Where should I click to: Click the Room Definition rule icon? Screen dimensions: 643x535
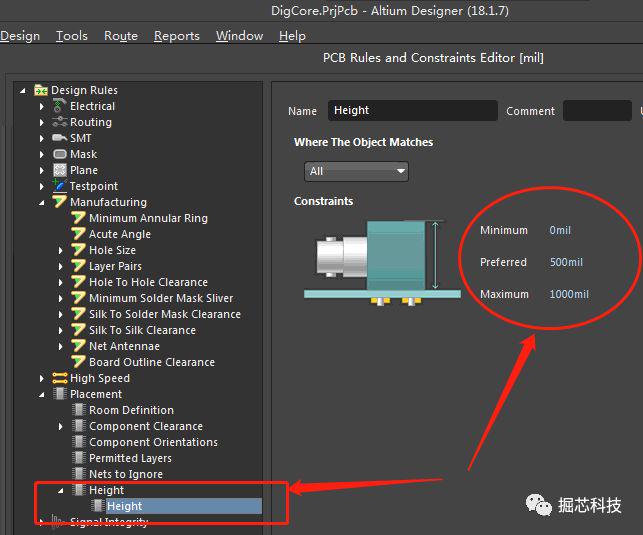tap(79, 410)
